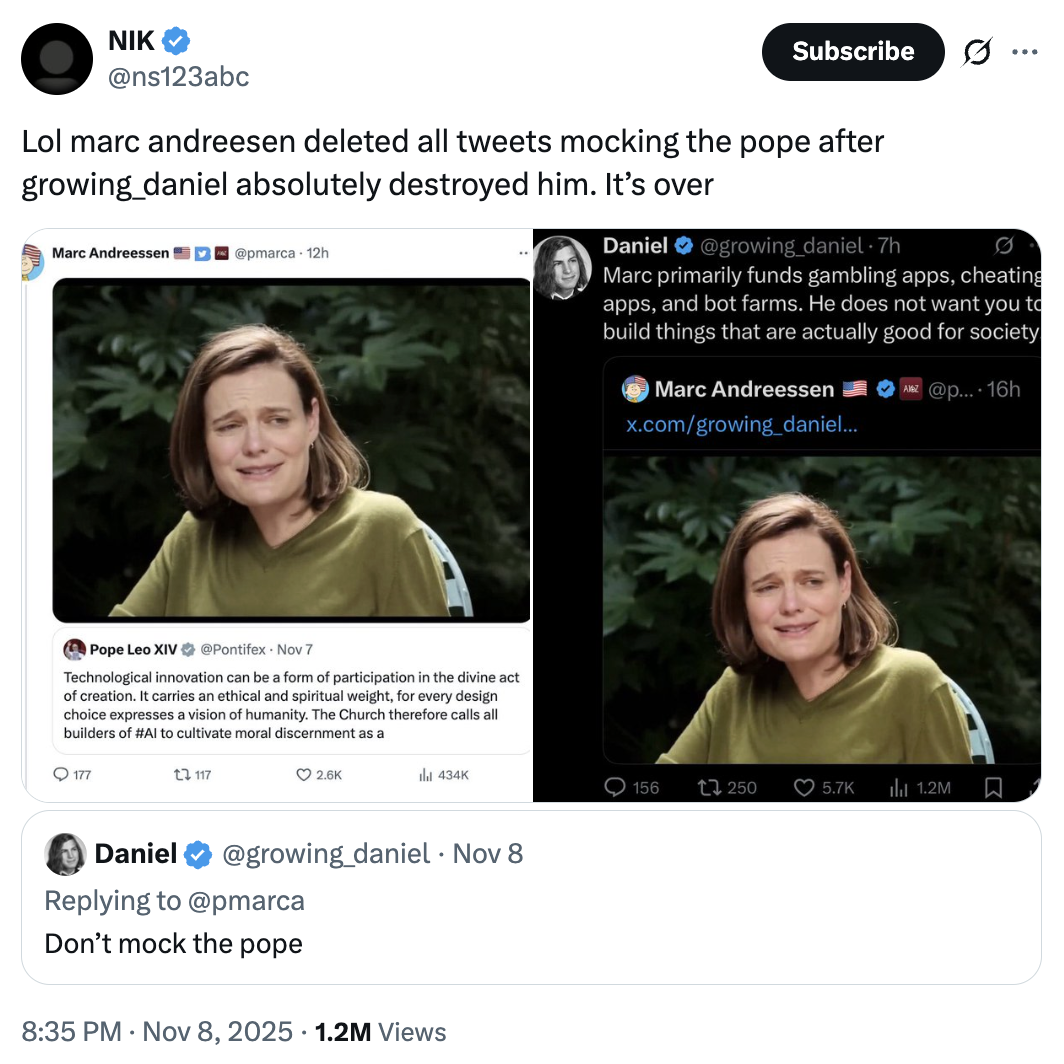Open the more options ellipsis menu

[x=1026, y=52]
